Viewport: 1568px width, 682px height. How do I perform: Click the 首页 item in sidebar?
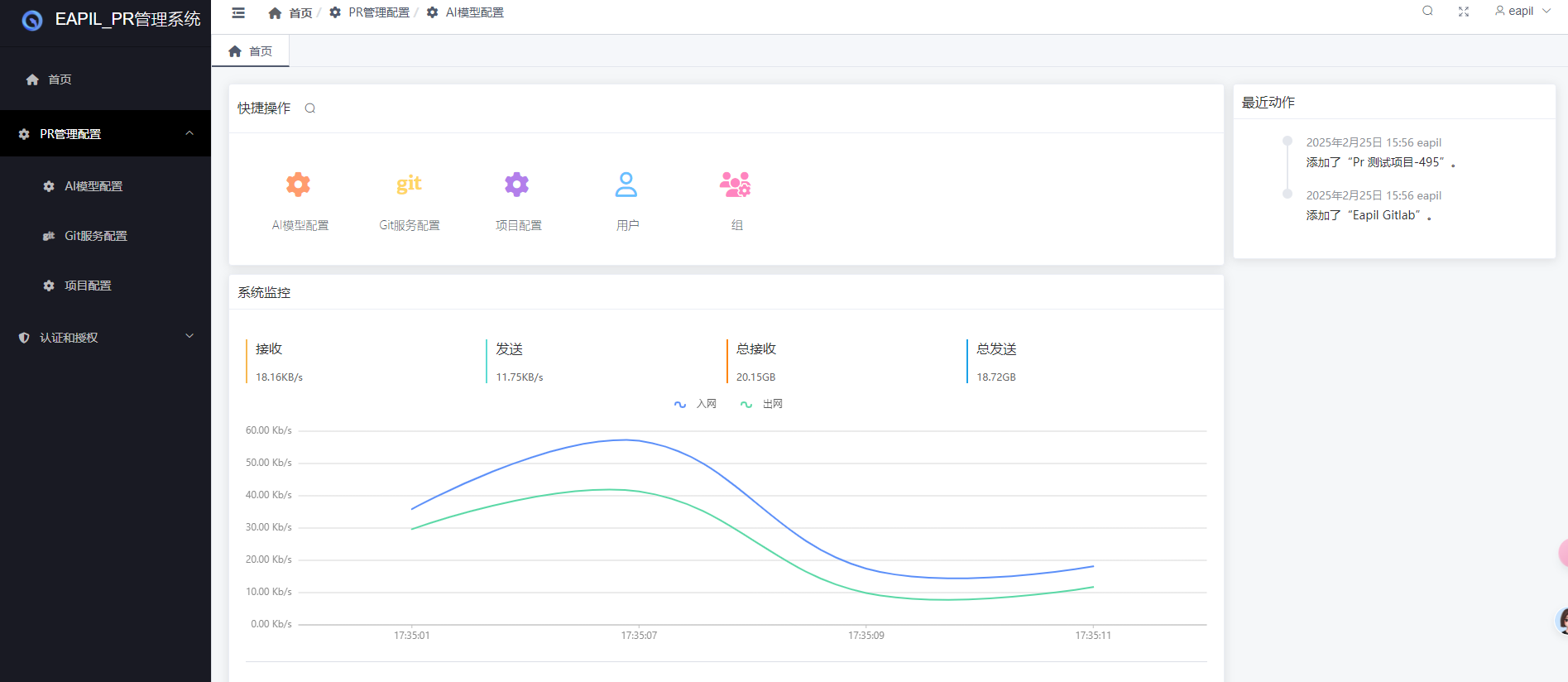pos(60,79)
